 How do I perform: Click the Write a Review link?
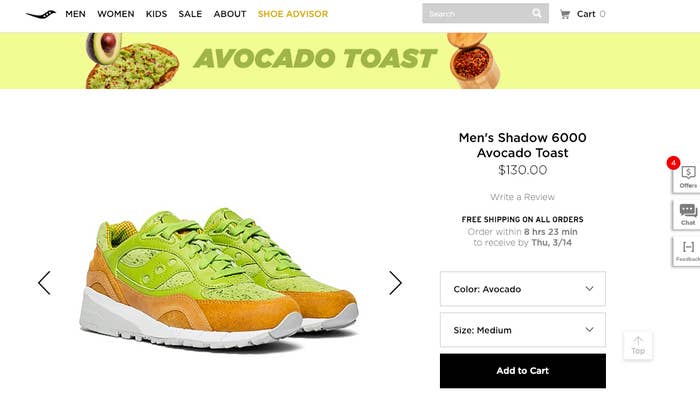[x=522, y=197]
